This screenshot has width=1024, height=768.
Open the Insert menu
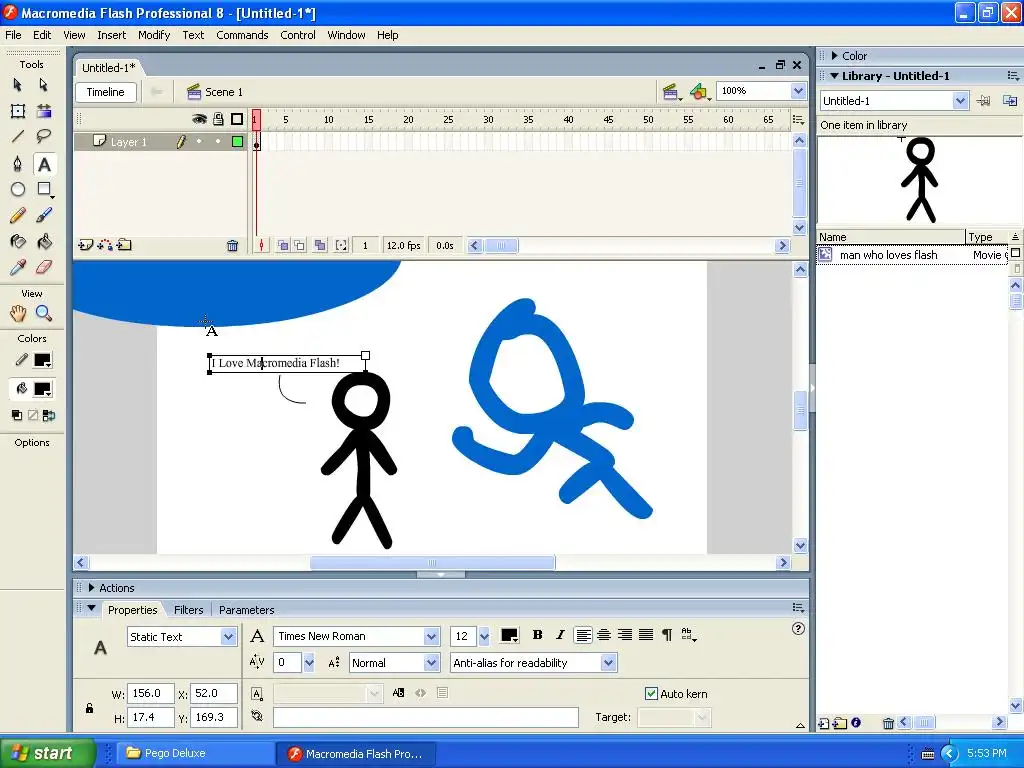tap(112, 35)
